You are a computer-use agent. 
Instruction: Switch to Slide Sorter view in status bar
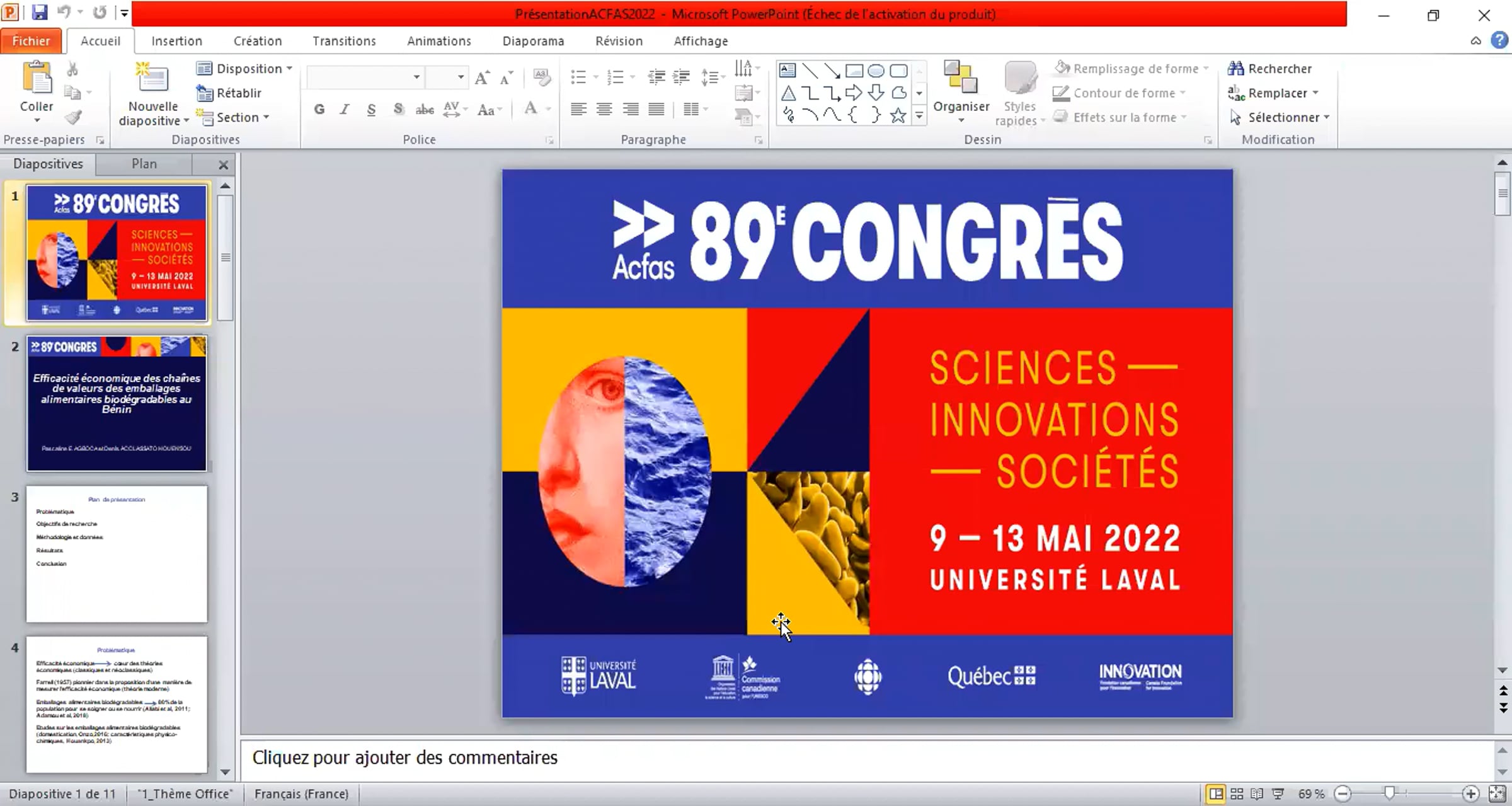pos(1237,794)
